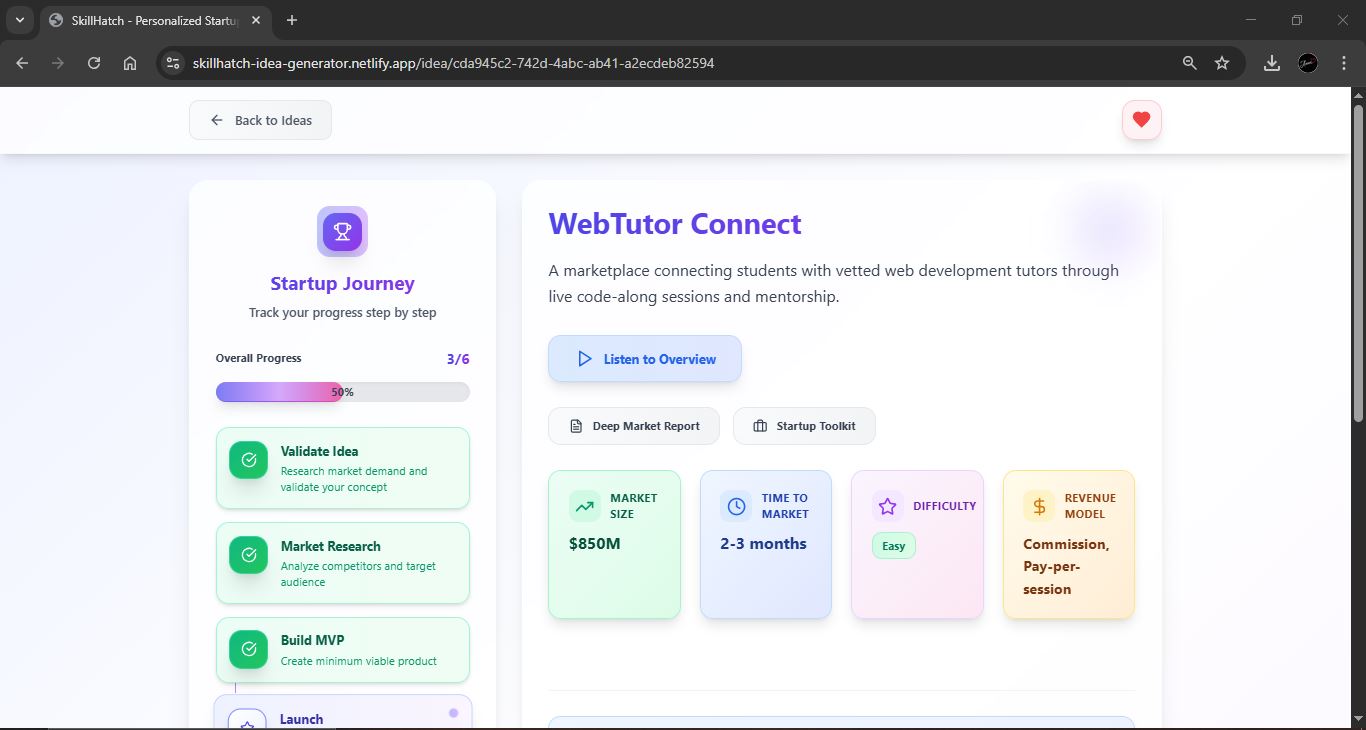This screenshot has width=1366, height=730.
Task: Click the purple trophy icon above Startup Journey
Action: click(x=342, y=231)
